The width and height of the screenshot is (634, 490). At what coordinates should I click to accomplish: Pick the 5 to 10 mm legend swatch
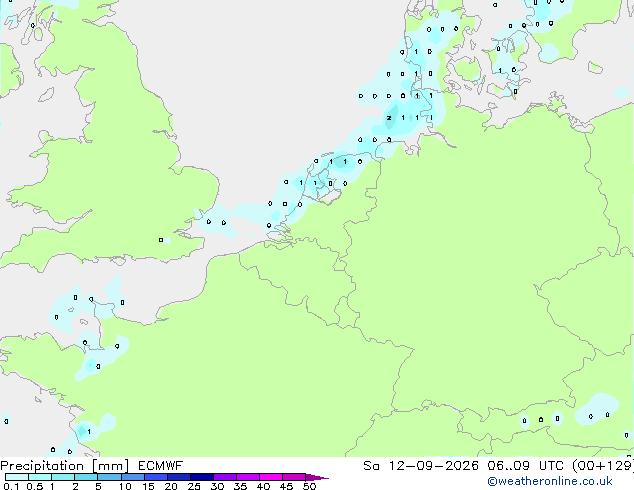(110, 477)
